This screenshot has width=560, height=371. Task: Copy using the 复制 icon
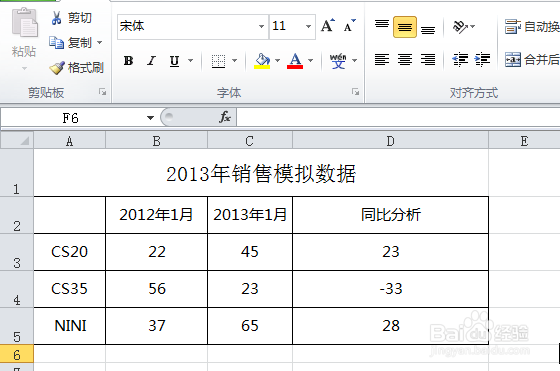click(x=56, y=42)
